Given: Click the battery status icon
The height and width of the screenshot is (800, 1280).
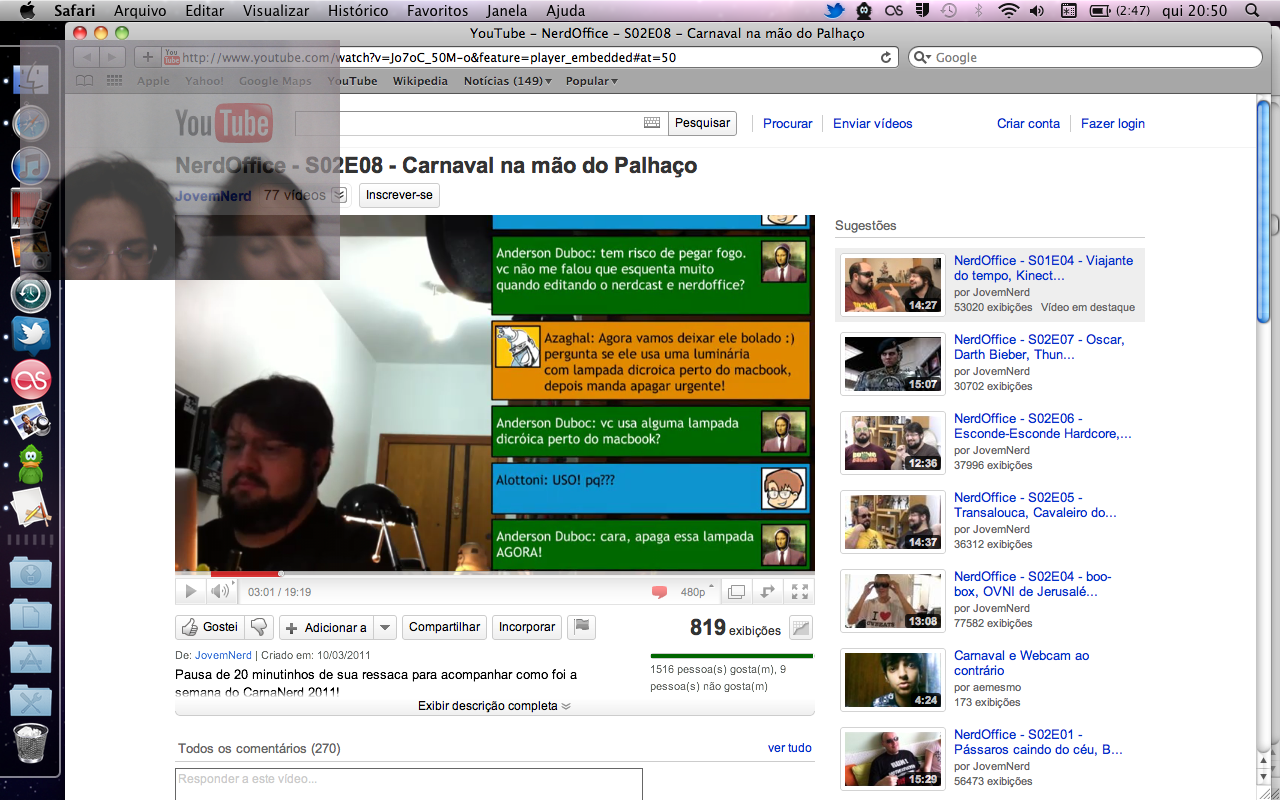Looking at the screenshot, I should (x=1100, y=11).
